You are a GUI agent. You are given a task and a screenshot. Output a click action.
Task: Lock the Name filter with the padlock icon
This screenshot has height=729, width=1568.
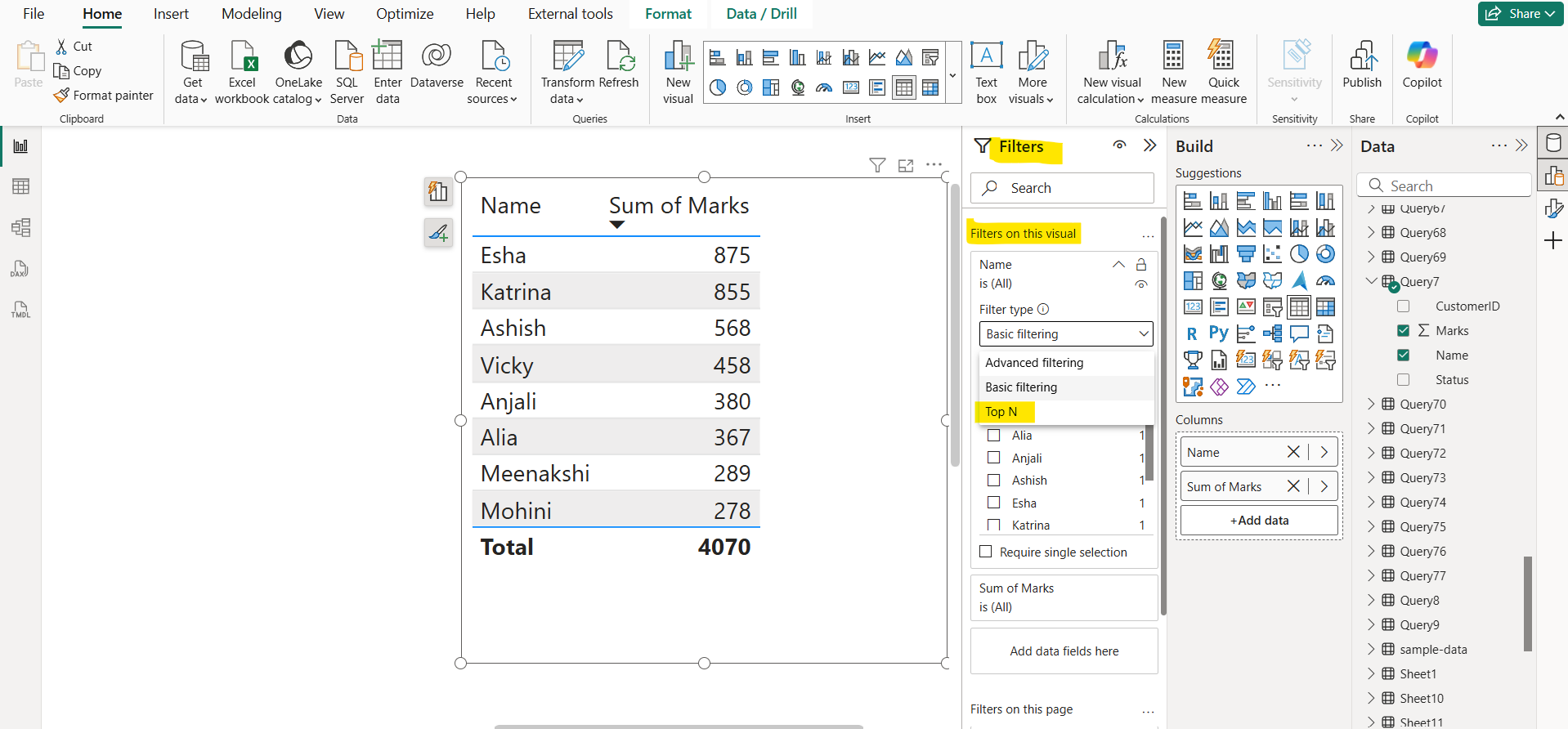[1141, 265]
